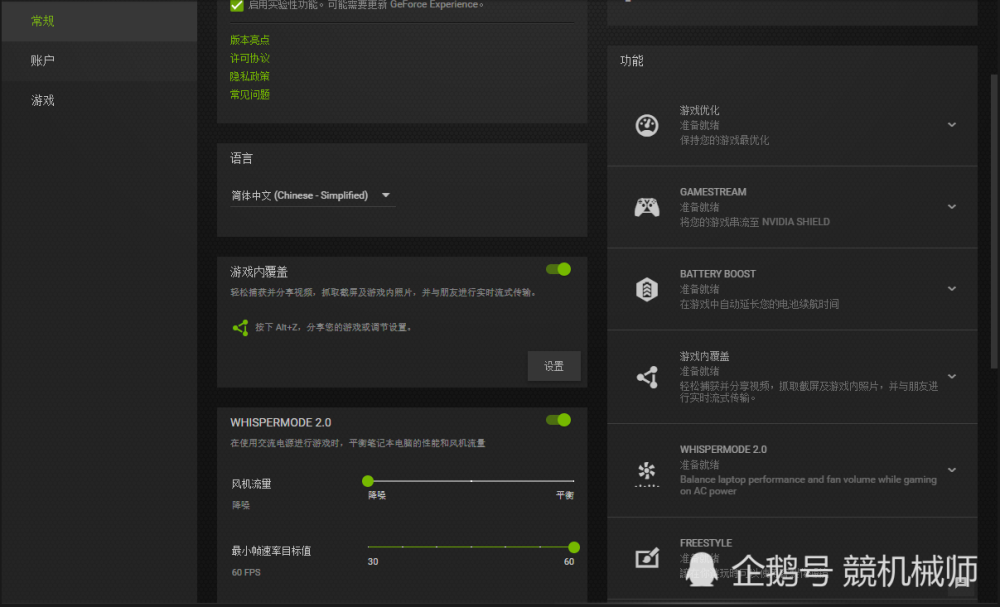This screenshot has height=607, width=1000.
Task: Switch to the 游戏 settings tab
Action: tap(99, 101)
